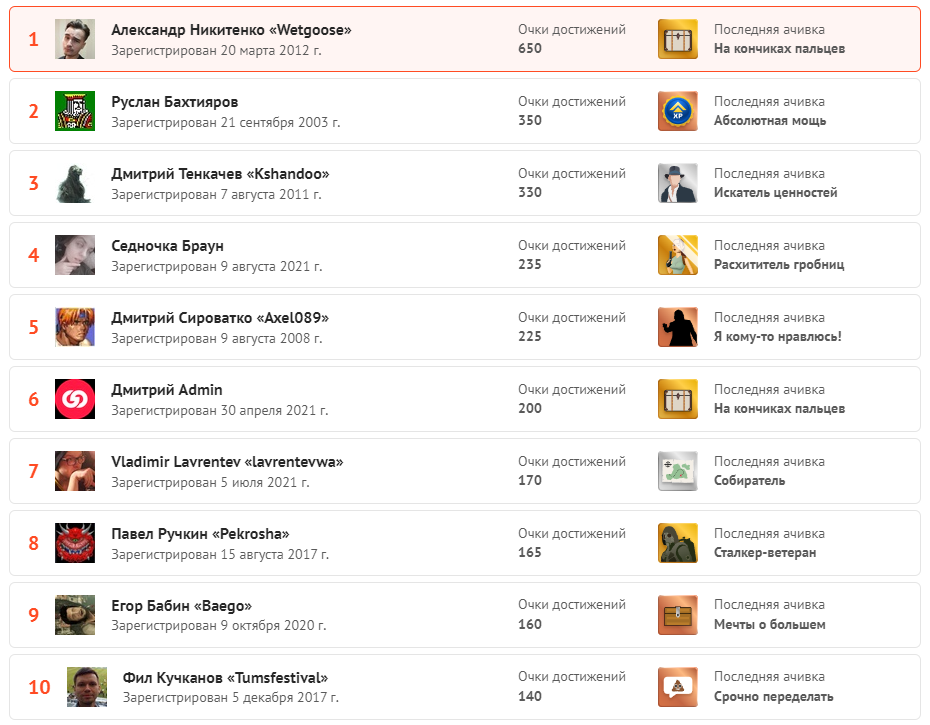Viewport: 930px width, 725px height.
Task: Click Егор Бабин «Baego» avatar
Action: click(x=75, y=615)
